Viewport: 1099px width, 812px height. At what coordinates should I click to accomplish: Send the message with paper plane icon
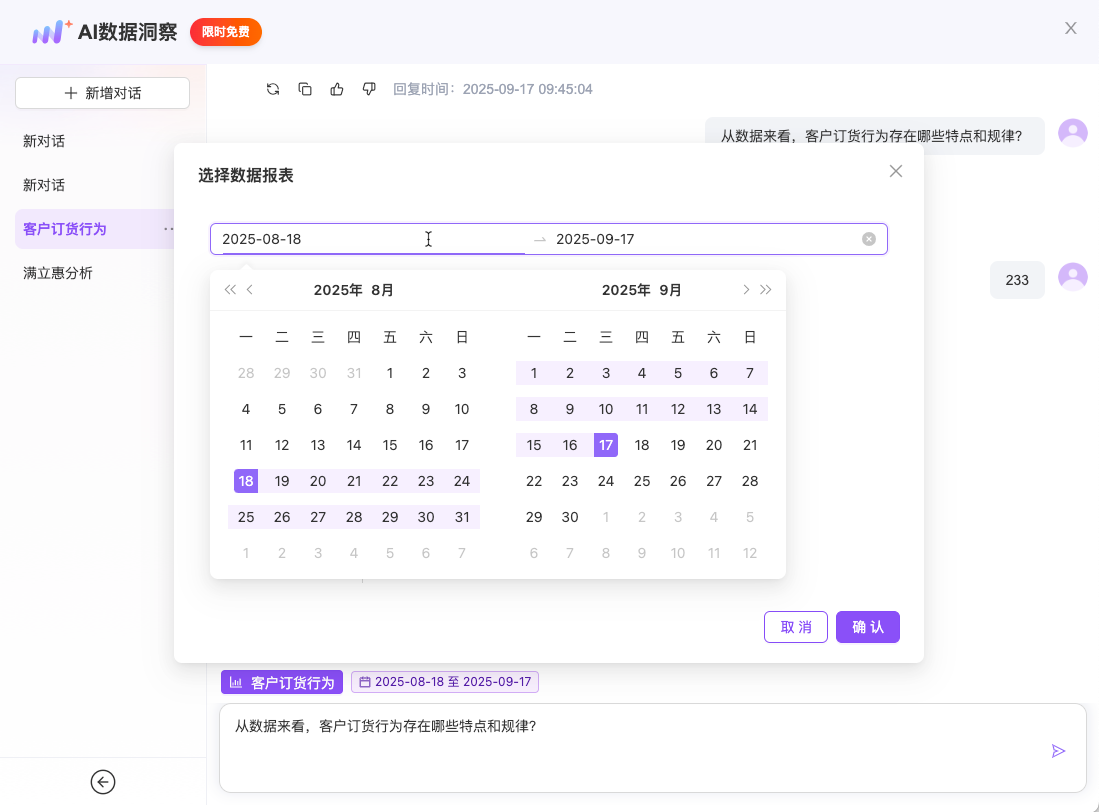click(1058, 751)
